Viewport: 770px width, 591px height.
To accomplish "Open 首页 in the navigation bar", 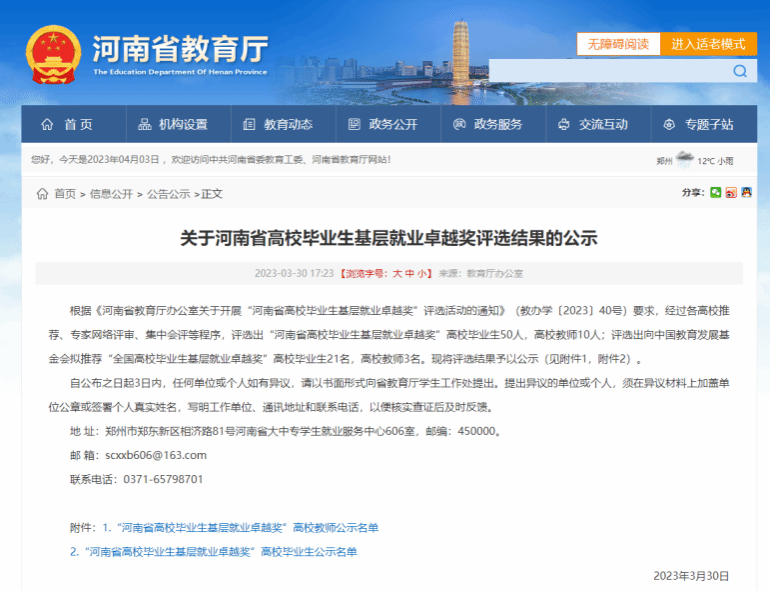I will click(x=67, y=125).
